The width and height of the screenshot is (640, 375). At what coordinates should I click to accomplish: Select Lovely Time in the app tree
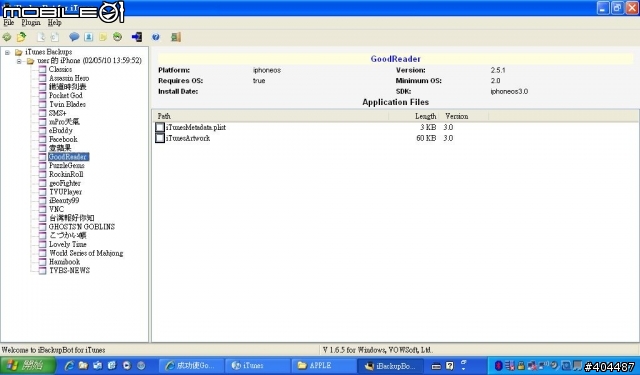[x=68, y=244]
